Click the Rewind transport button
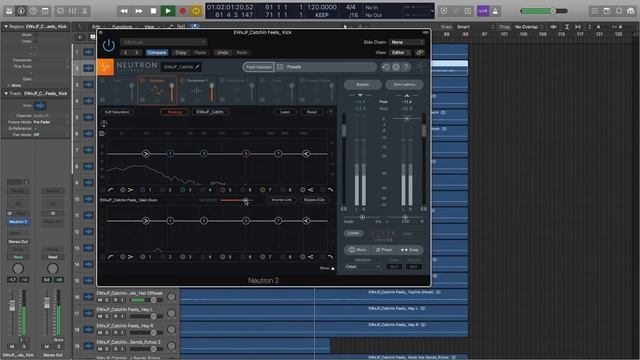The image size is (640, 360). pos(124,11)
